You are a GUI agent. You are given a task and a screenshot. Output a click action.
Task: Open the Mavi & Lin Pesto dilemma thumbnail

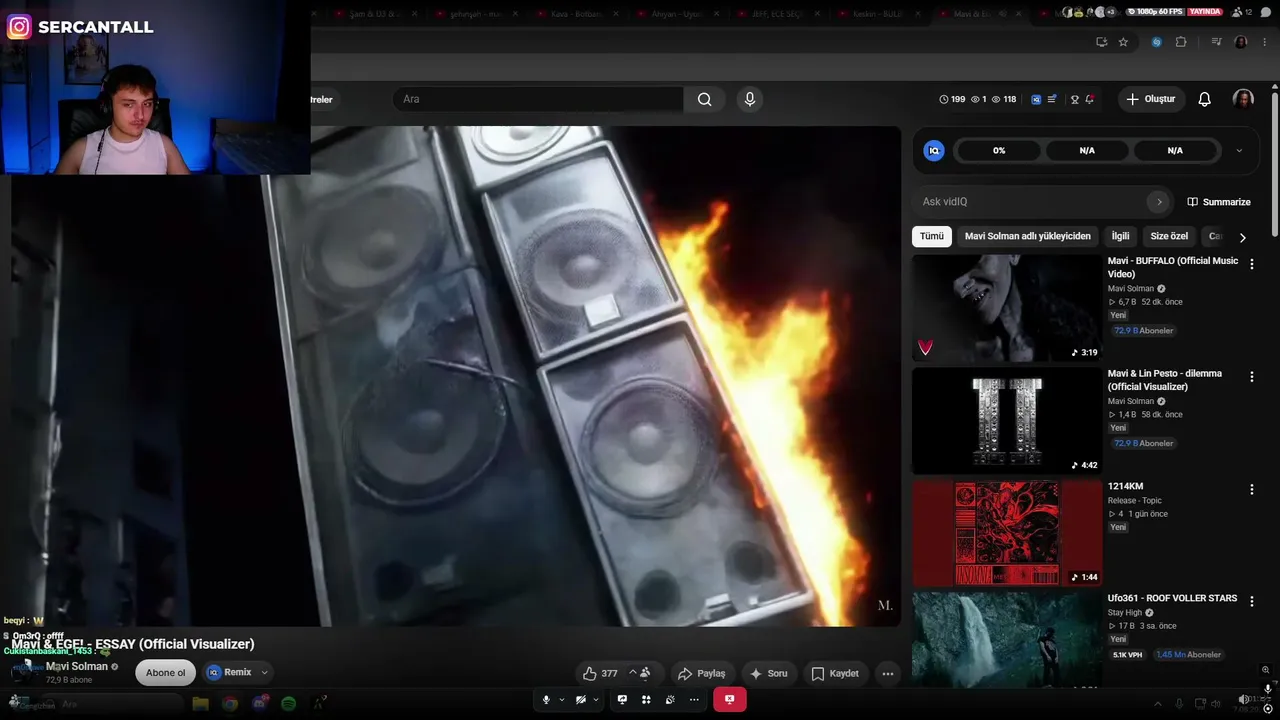click(1007, 421)
